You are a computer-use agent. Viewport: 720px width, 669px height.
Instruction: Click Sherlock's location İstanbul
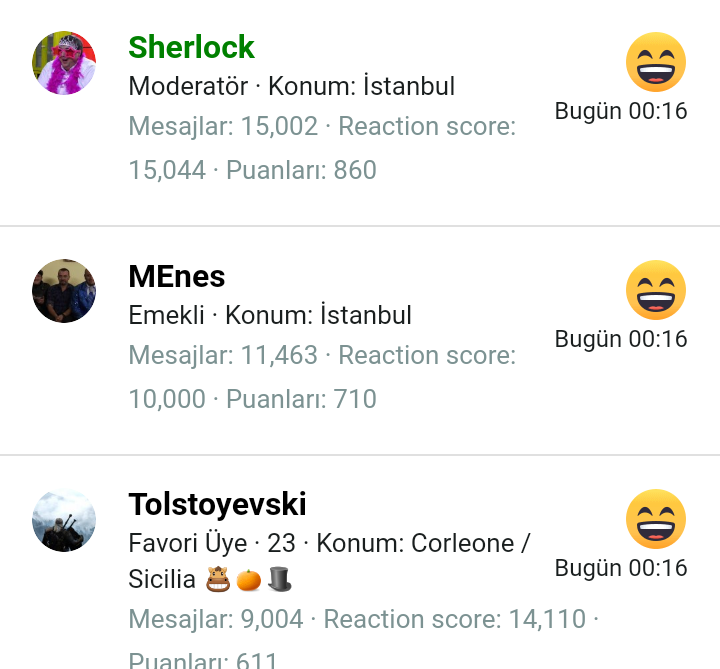tap(409, 86)
